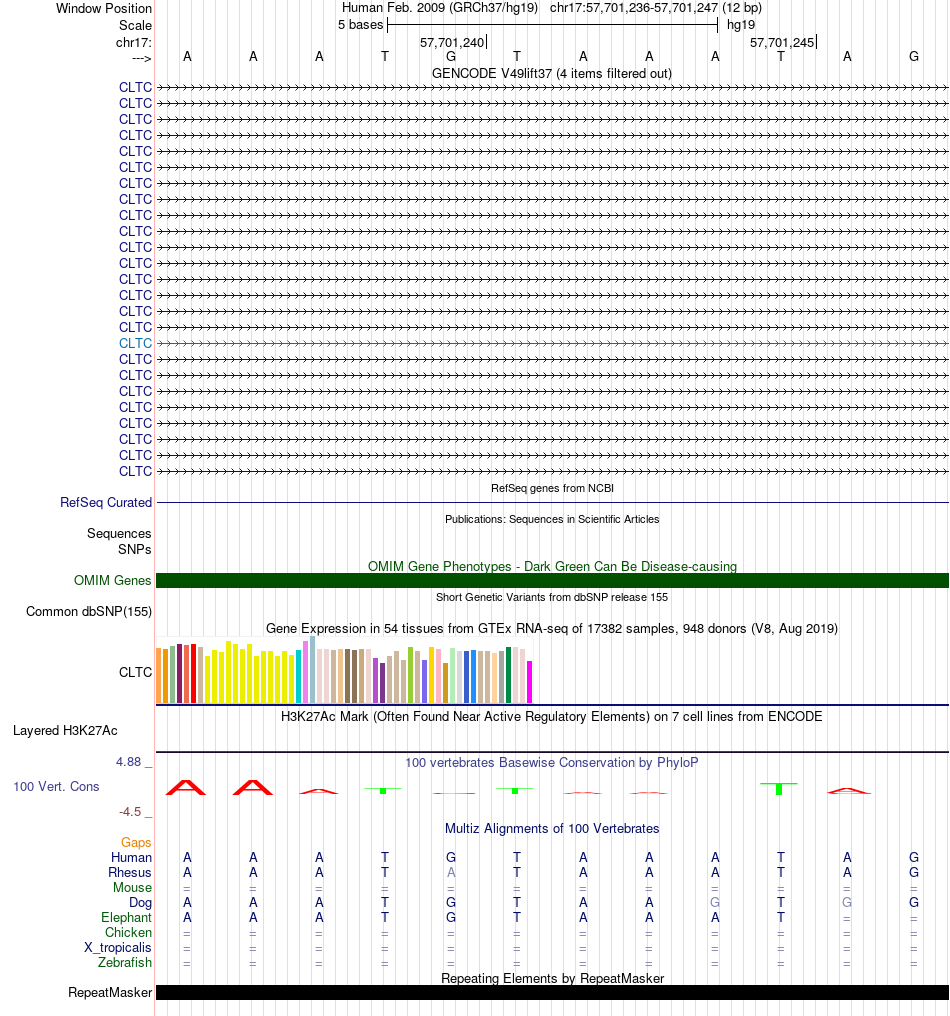Image resolution: width=950 pixels, height=1016 pixels.
Task: Click the -4.5 lower scale value
Action: [130, 812]
